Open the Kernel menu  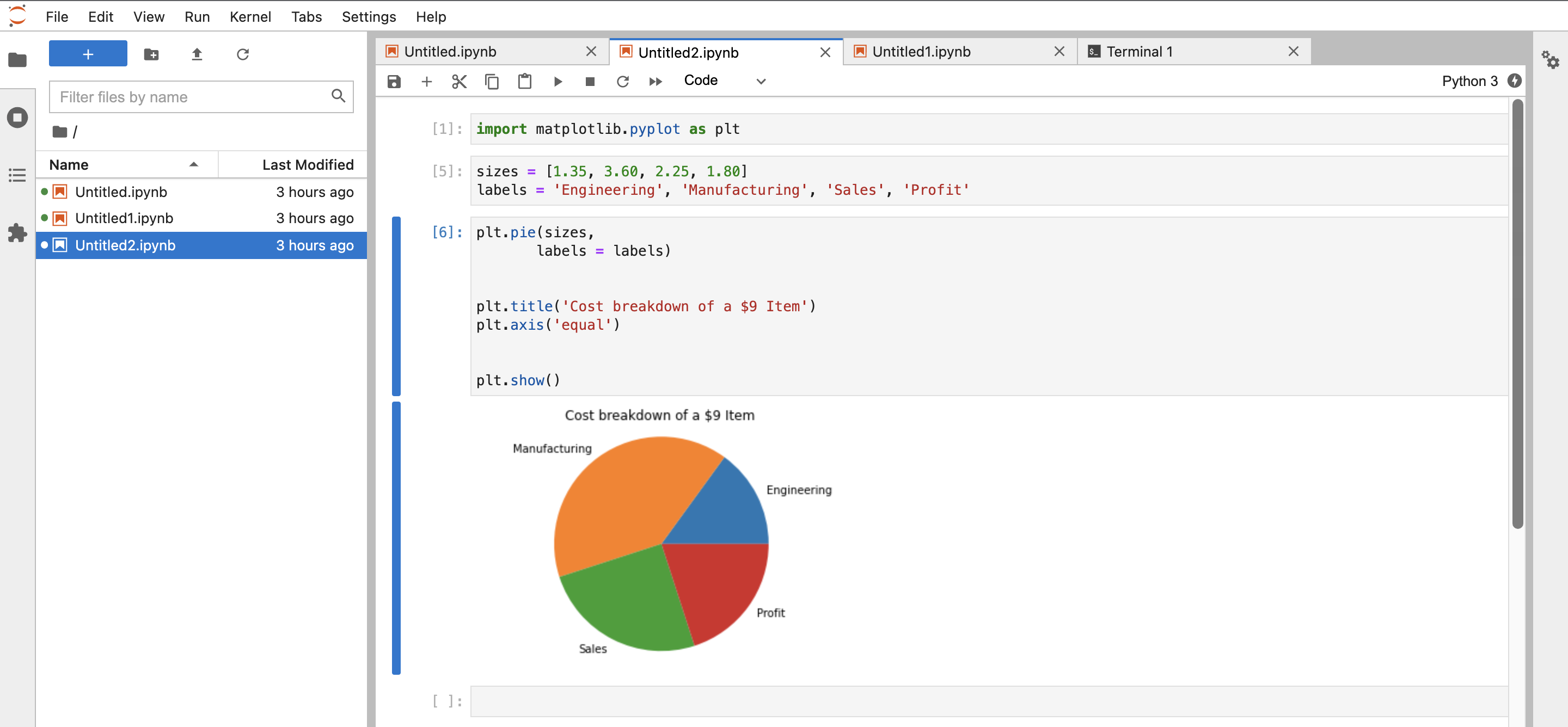click(250, 16)
